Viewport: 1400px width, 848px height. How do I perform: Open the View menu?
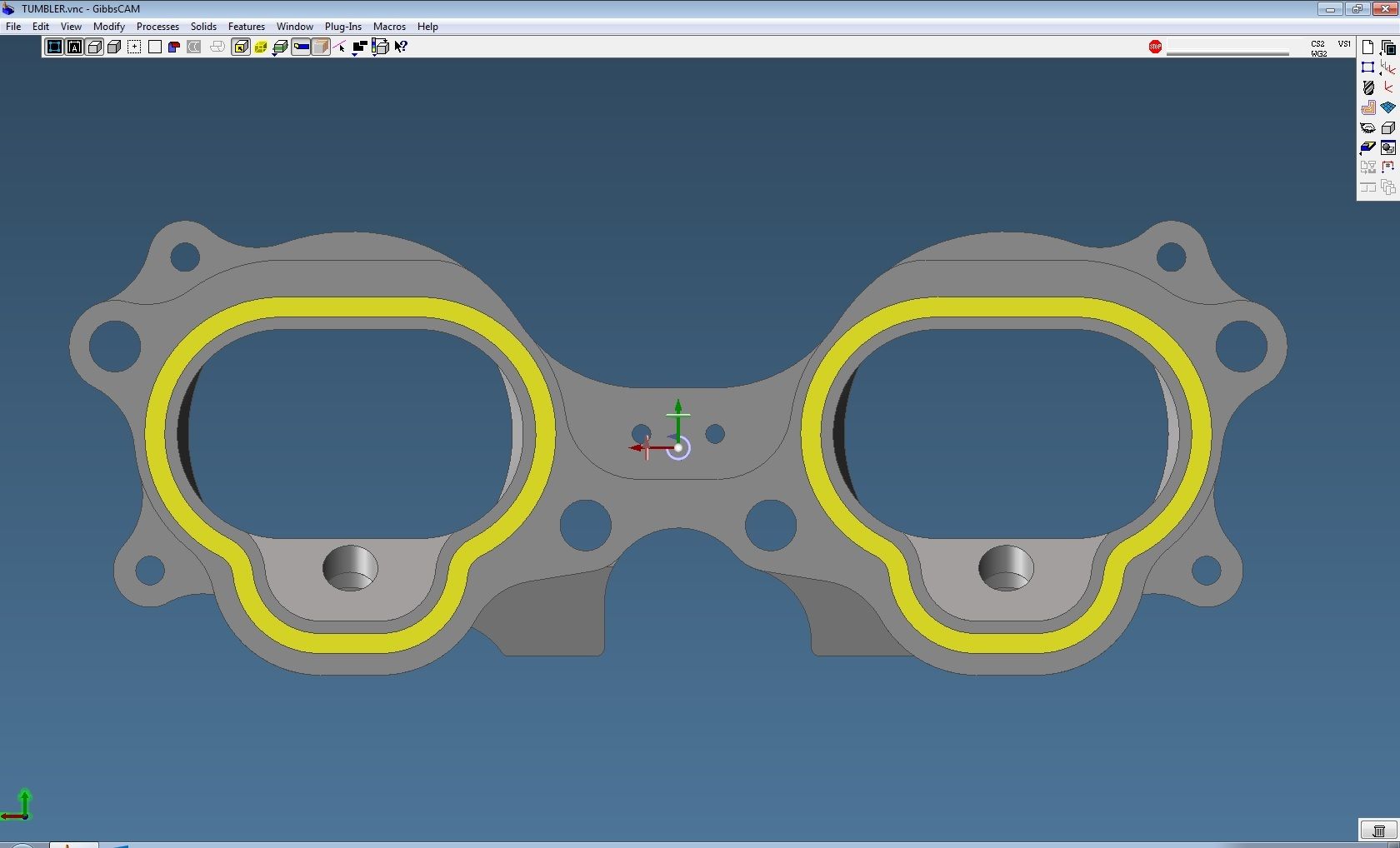(x=71, y=27)
